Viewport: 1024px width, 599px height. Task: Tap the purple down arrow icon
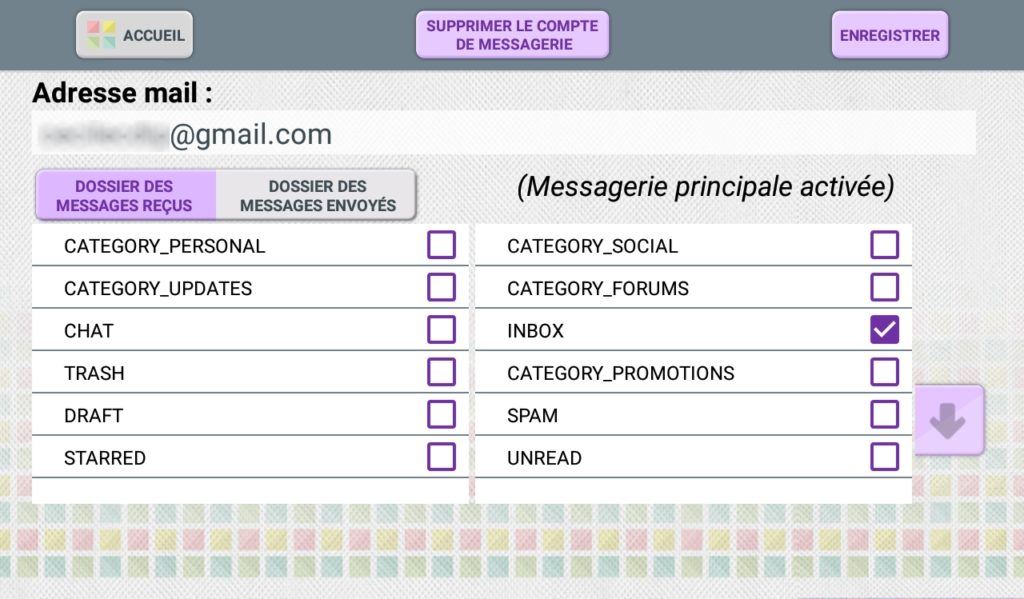coord(948,420)
